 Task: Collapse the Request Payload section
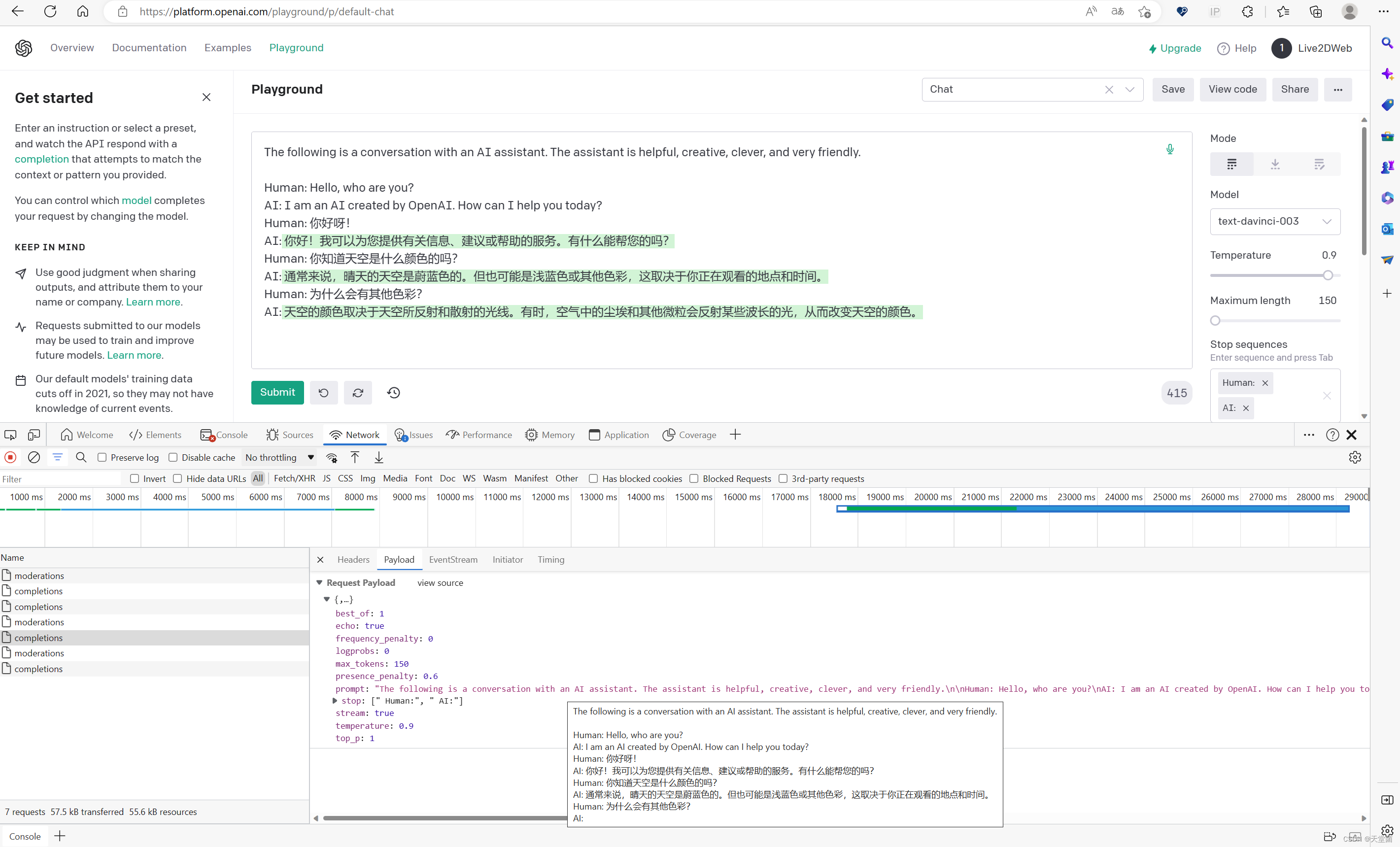(x=319, y=583)
